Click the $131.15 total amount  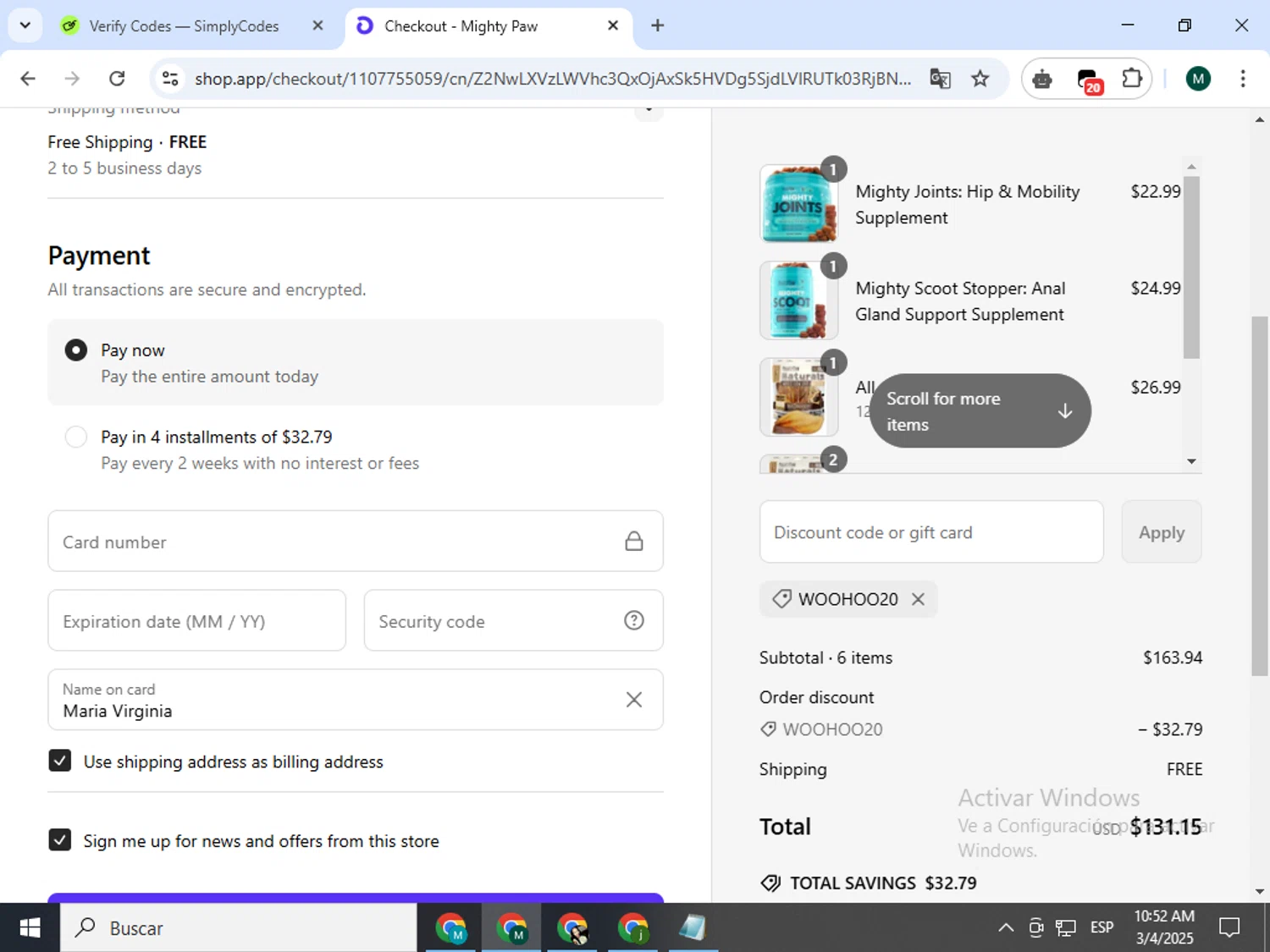[1166, 827]
